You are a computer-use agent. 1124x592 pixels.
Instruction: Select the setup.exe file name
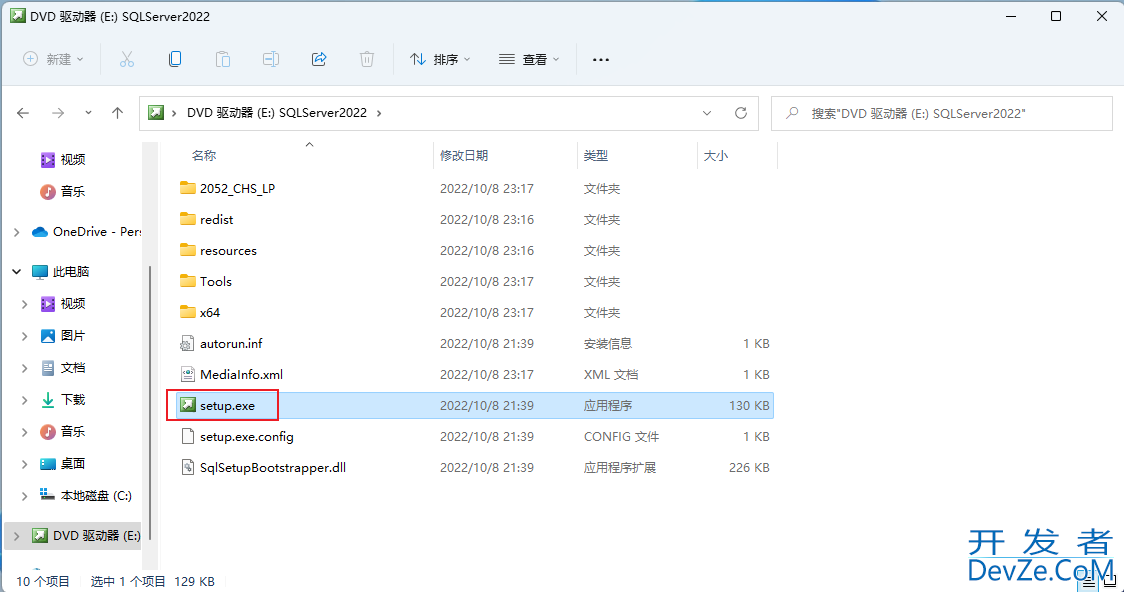pos(227,406)
